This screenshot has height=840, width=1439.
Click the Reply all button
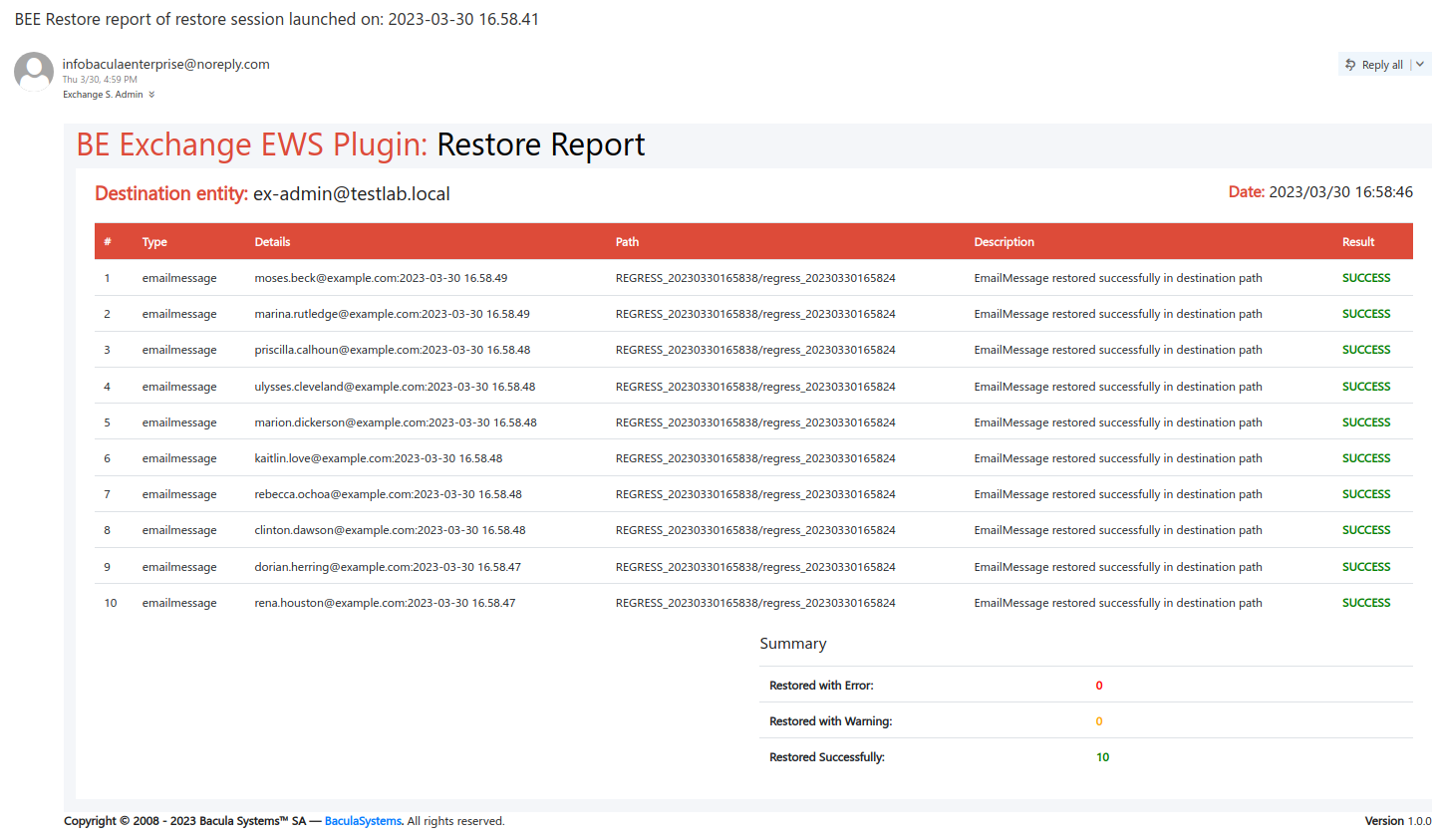click(x=1374, y=65)
